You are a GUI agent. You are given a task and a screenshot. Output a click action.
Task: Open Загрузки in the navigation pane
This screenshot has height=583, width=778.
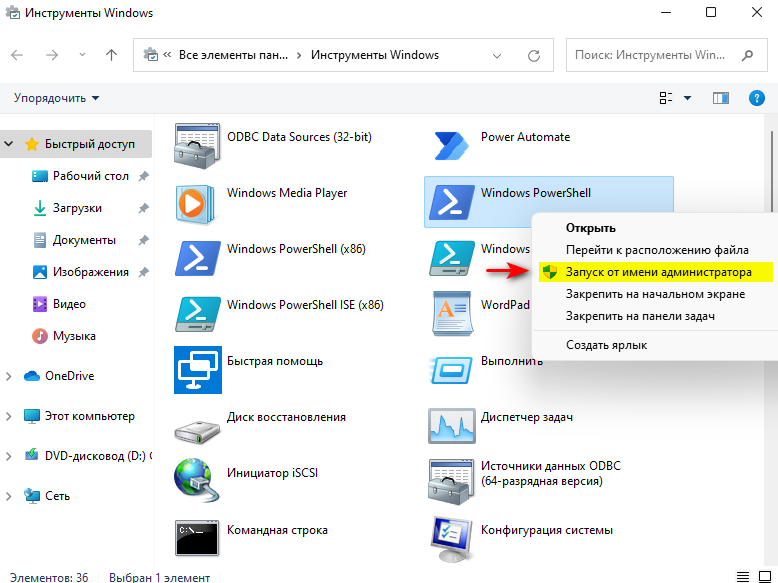[x=77, y=208]
